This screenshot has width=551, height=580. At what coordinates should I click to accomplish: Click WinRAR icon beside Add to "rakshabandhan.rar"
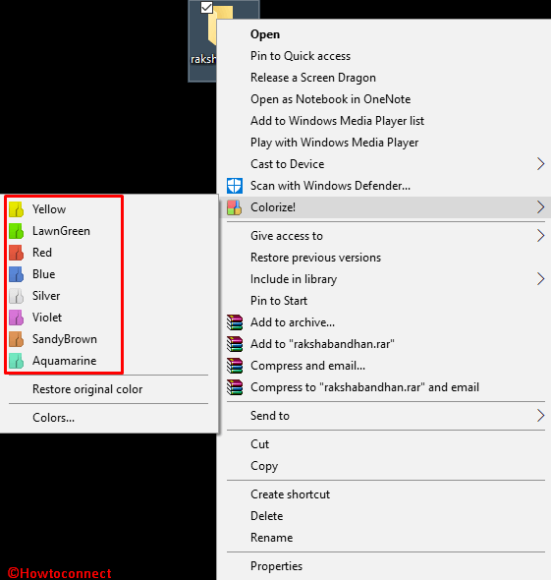235,344
